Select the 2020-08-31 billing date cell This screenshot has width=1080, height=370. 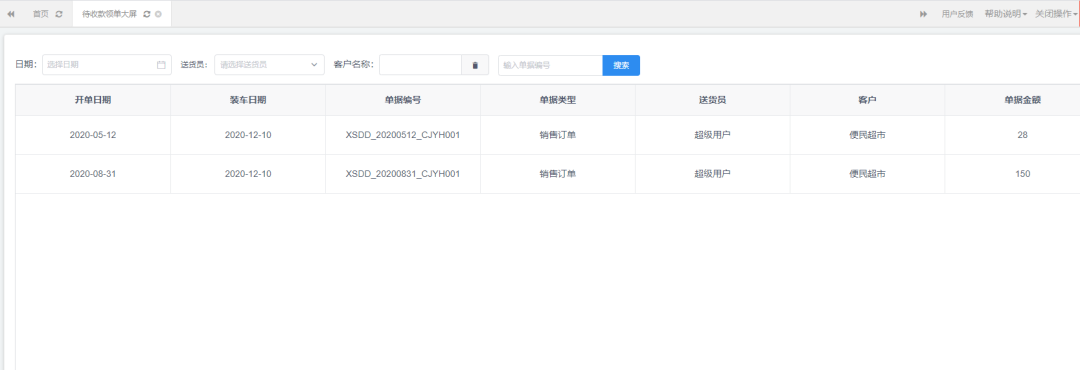93,174
